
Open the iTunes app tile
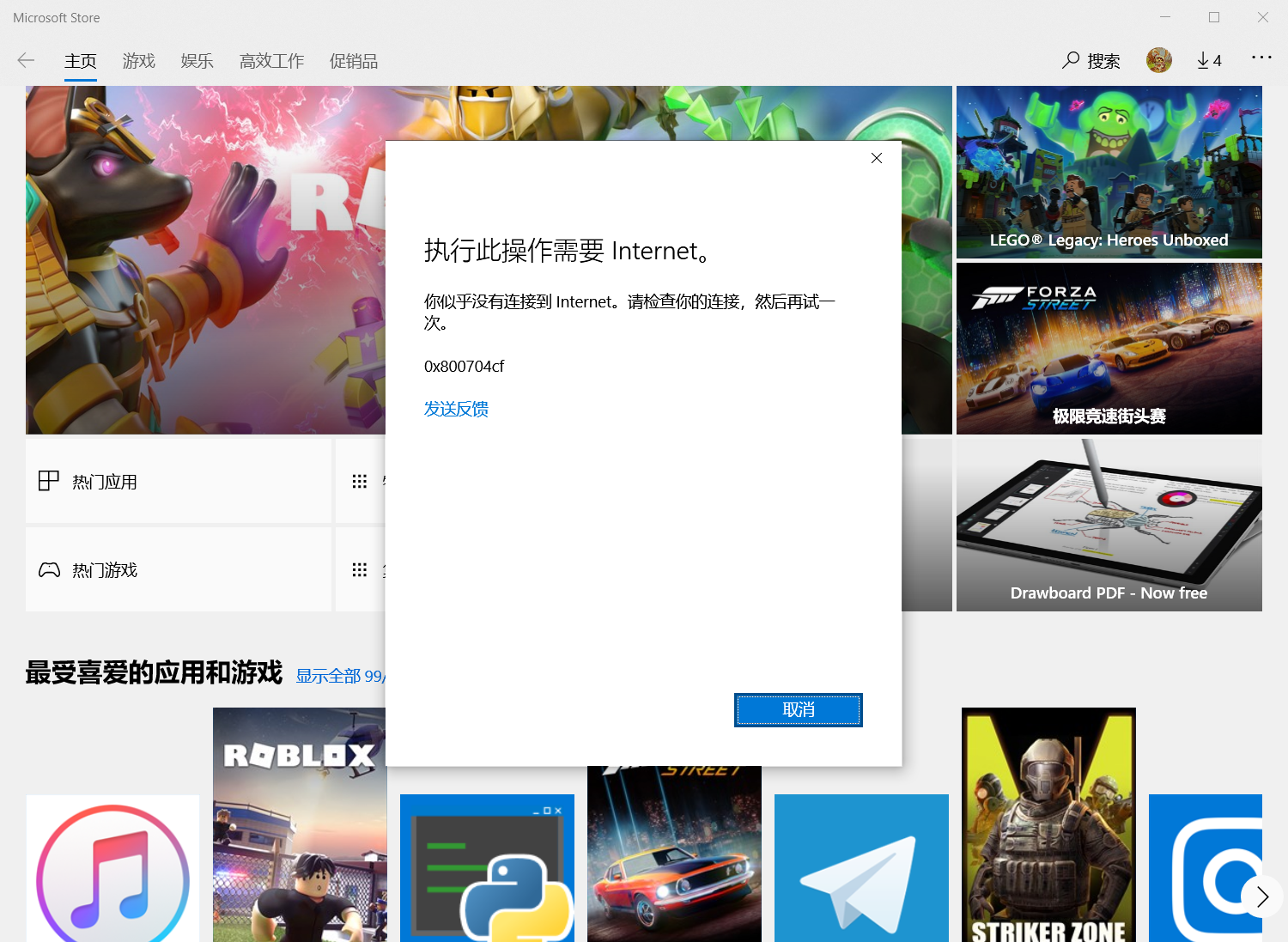112,868
